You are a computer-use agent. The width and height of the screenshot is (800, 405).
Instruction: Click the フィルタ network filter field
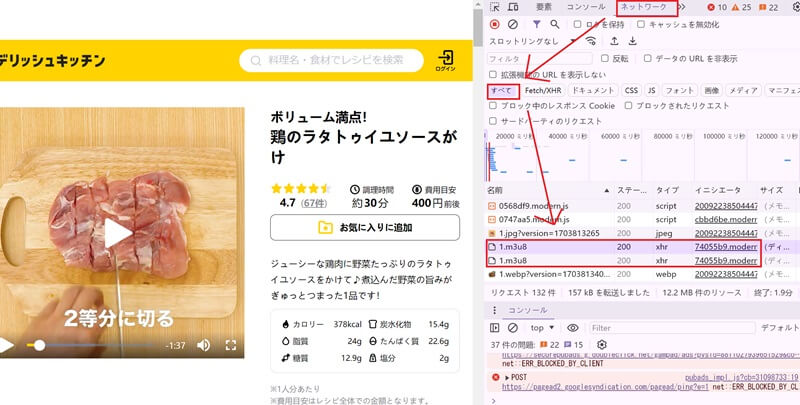pos(540,58)
